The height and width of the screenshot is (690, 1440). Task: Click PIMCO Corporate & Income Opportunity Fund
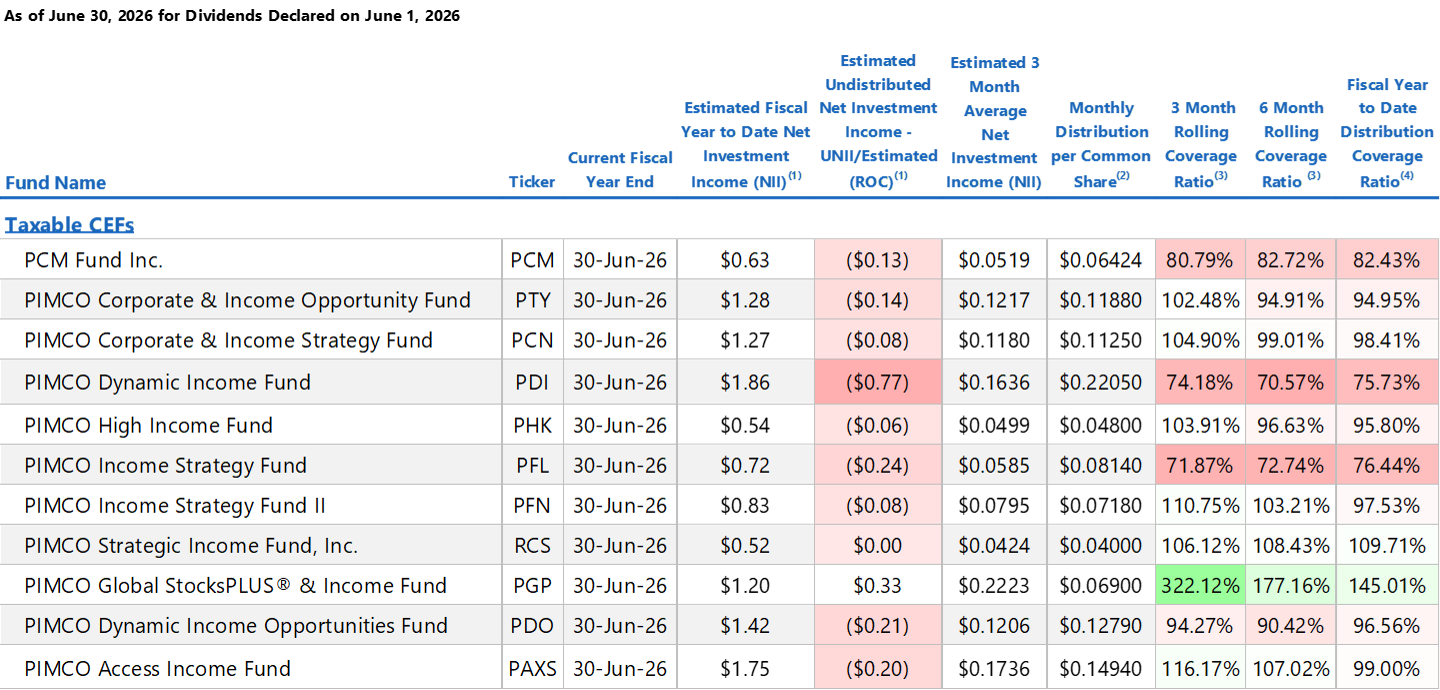(x=248, y=300)
